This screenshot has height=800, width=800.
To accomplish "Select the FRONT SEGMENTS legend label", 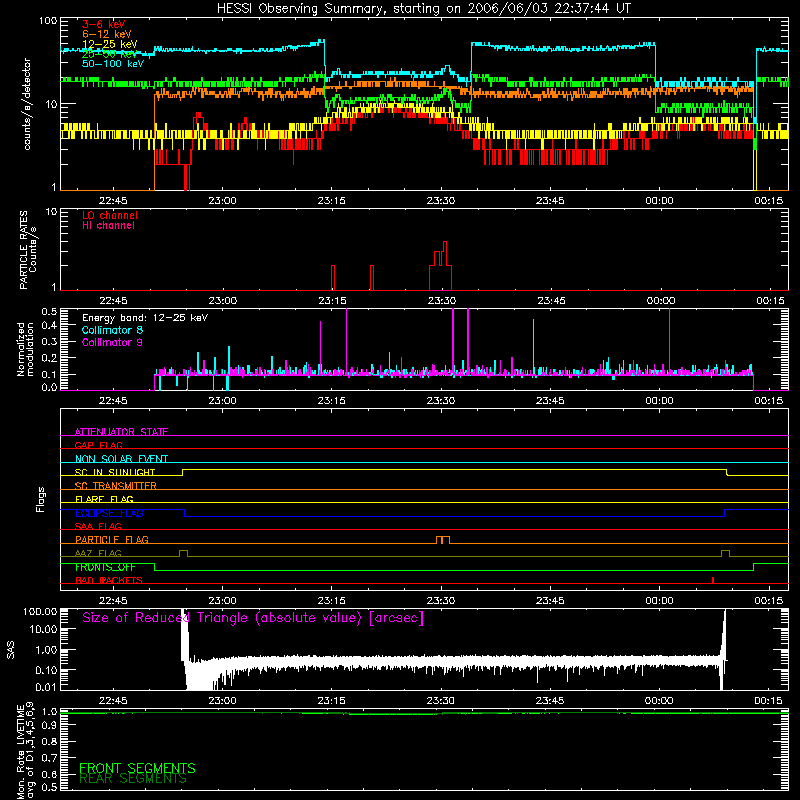I will pyautogui.click(x=137, y=768).
